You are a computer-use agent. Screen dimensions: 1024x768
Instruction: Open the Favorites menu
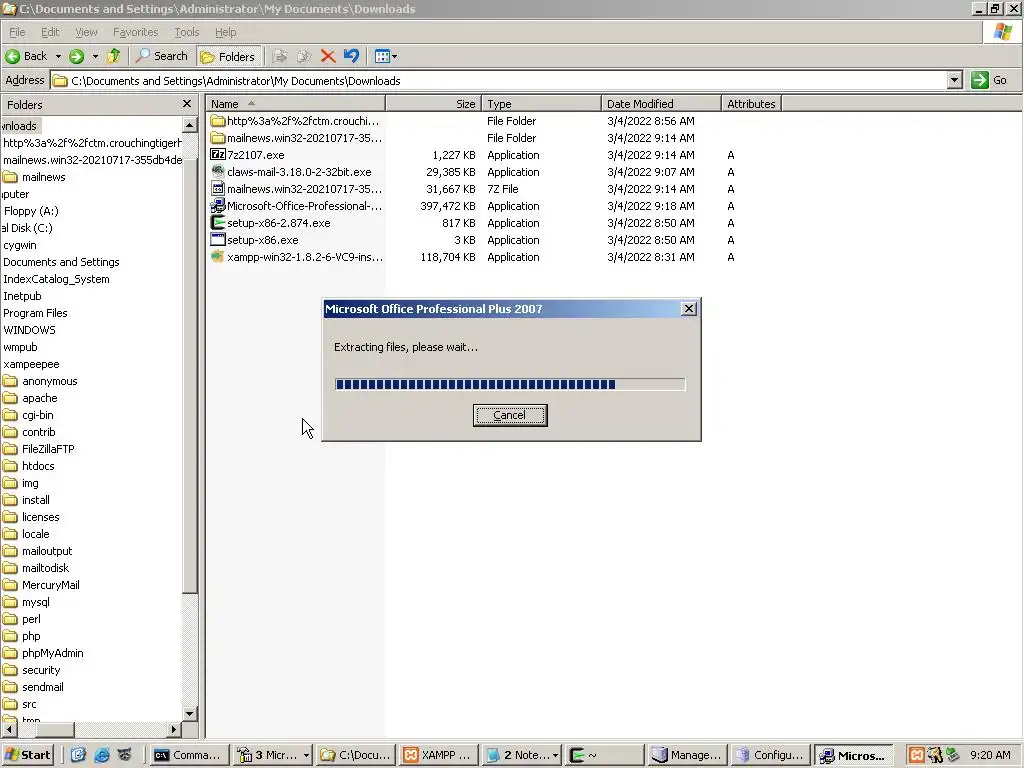coord(135,32)
